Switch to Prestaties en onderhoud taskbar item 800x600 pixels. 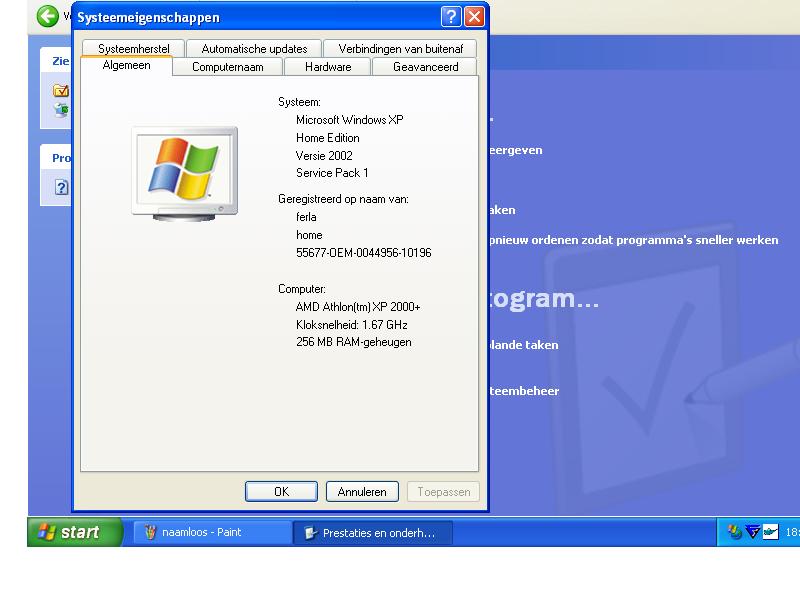(x=372, y=533)
